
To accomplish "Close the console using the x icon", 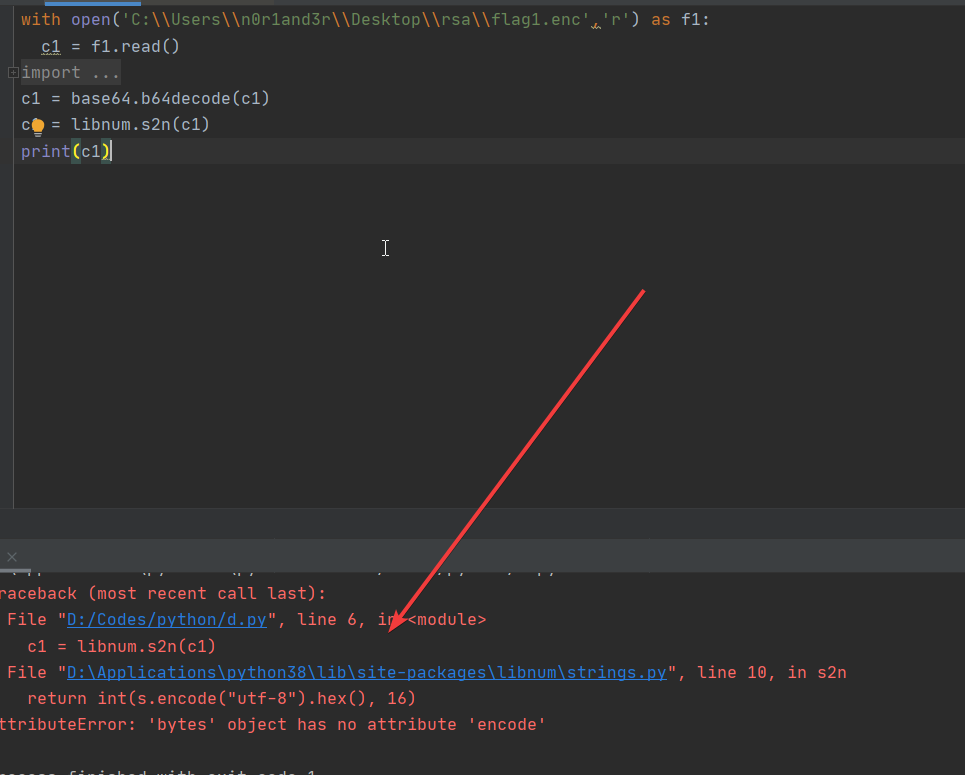I will click(11, 557).
